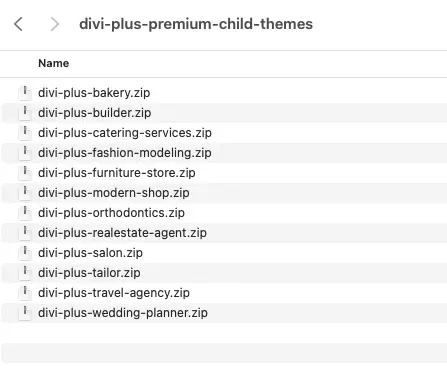This screenshot has height=378, width=447.
Task: Select the archive icon next to divi-plus-modern-shop.zip
Action: tap(25, 193)
